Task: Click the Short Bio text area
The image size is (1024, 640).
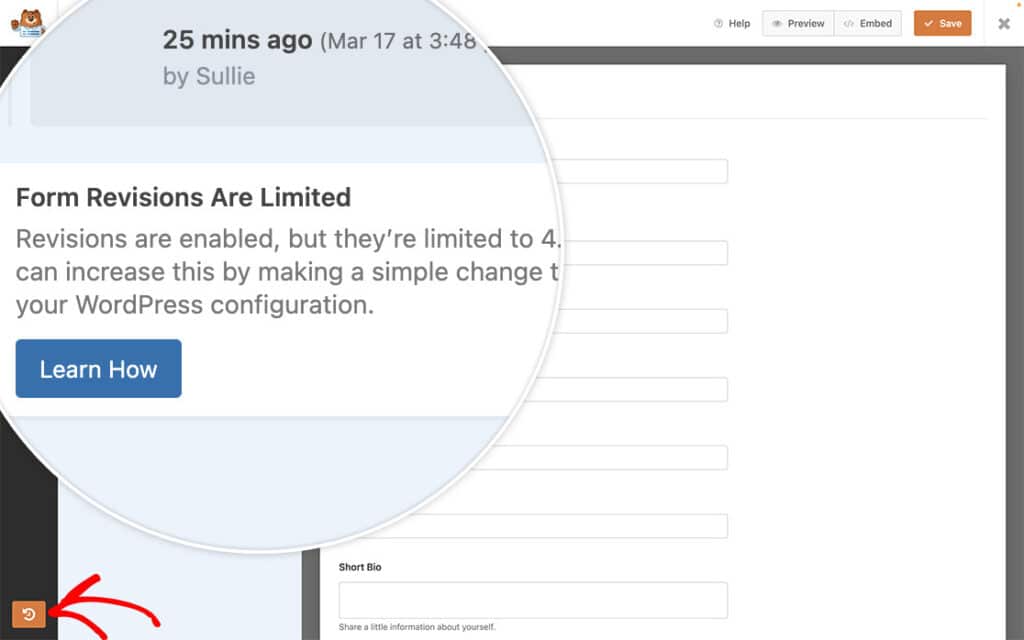Action: (x=533, y=600)
